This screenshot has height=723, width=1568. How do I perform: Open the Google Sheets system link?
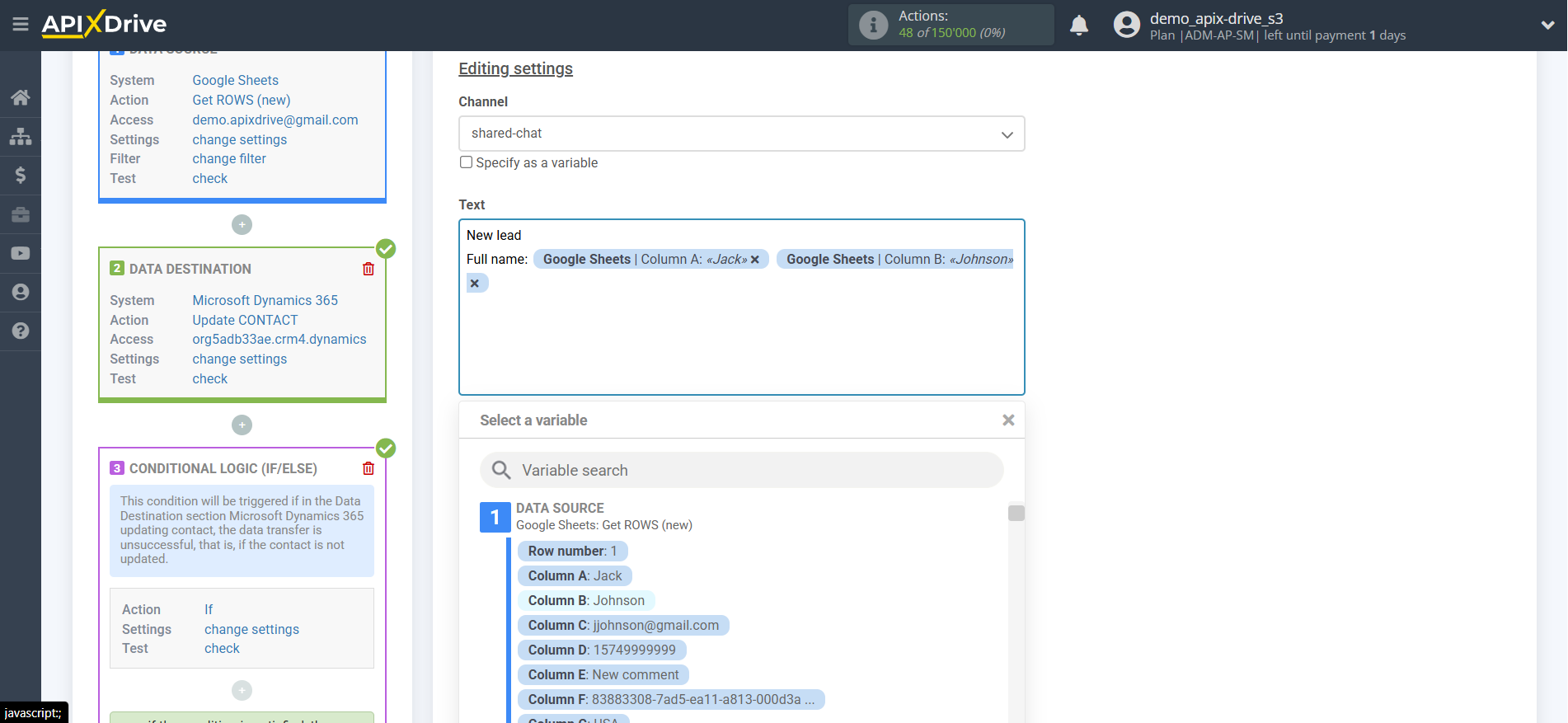click(x=235, y=80)
